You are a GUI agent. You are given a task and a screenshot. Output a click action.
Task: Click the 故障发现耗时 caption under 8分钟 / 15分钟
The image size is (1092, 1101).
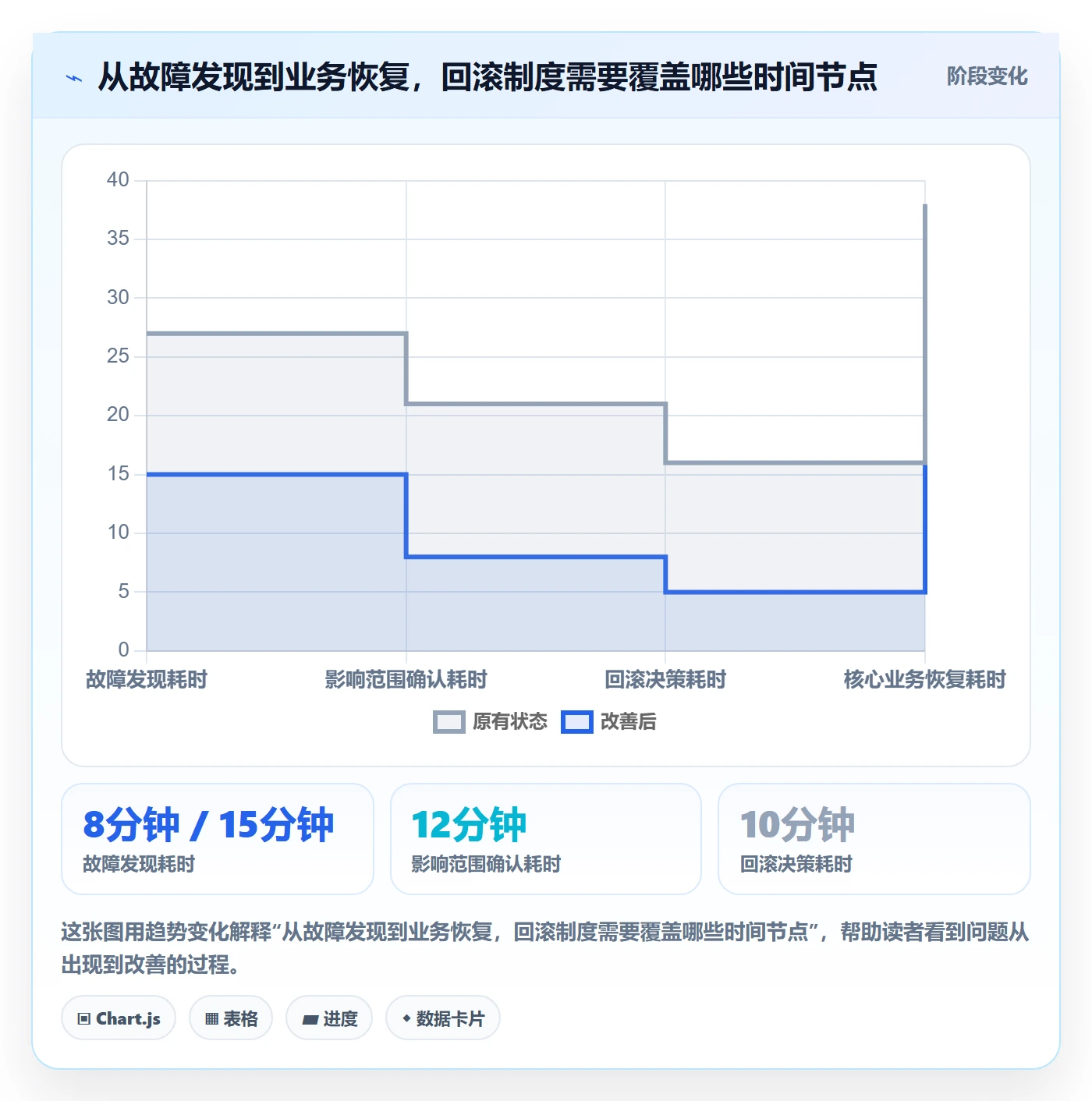(x=139, y=864)
